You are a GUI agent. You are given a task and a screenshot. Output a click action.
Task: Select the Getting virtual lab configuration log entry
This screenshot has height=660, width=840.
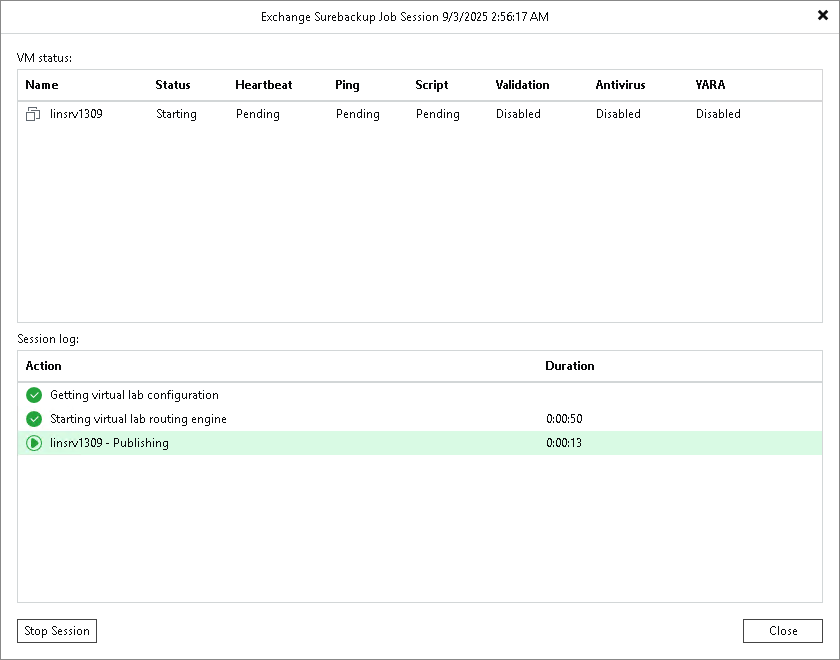(419, 395)
